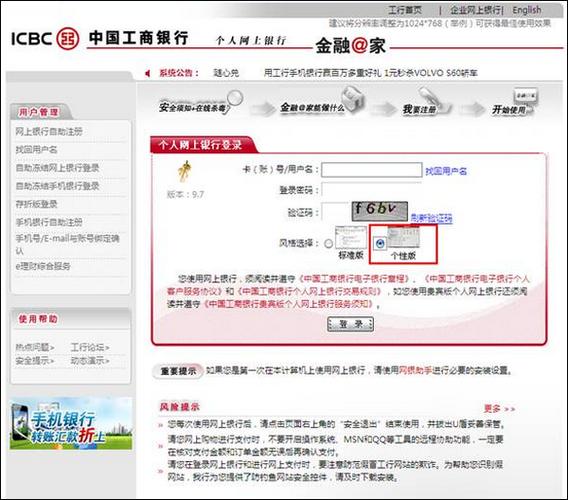Open 网上银行自助注册 in sidebar
This screenshot has width=568, height=500.
tap(49, 132)
